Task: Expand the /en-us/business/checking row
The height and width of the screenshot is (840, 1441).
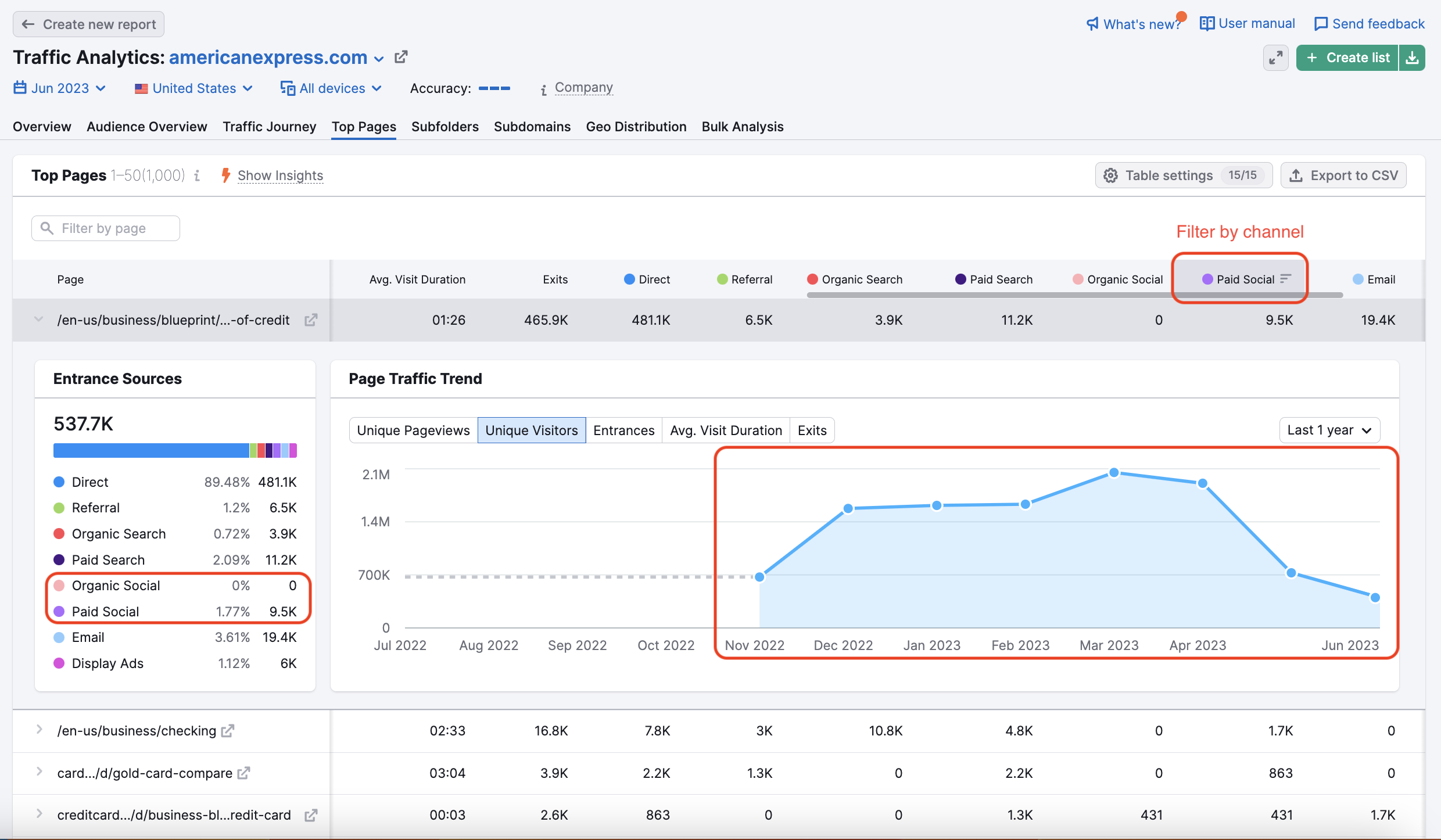Action: coord(39,730)
